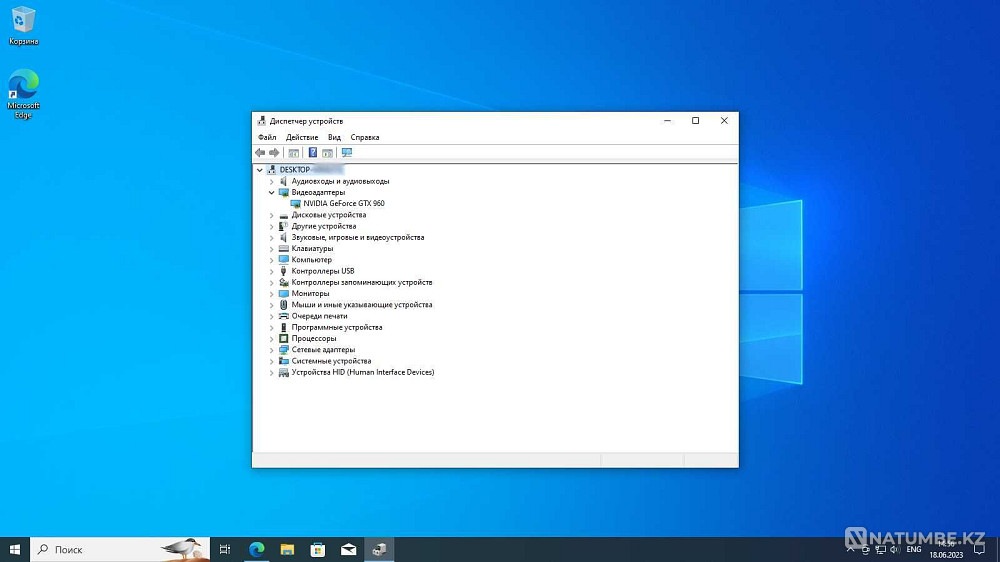Toggle the console tree pane icon

point(293,153)
